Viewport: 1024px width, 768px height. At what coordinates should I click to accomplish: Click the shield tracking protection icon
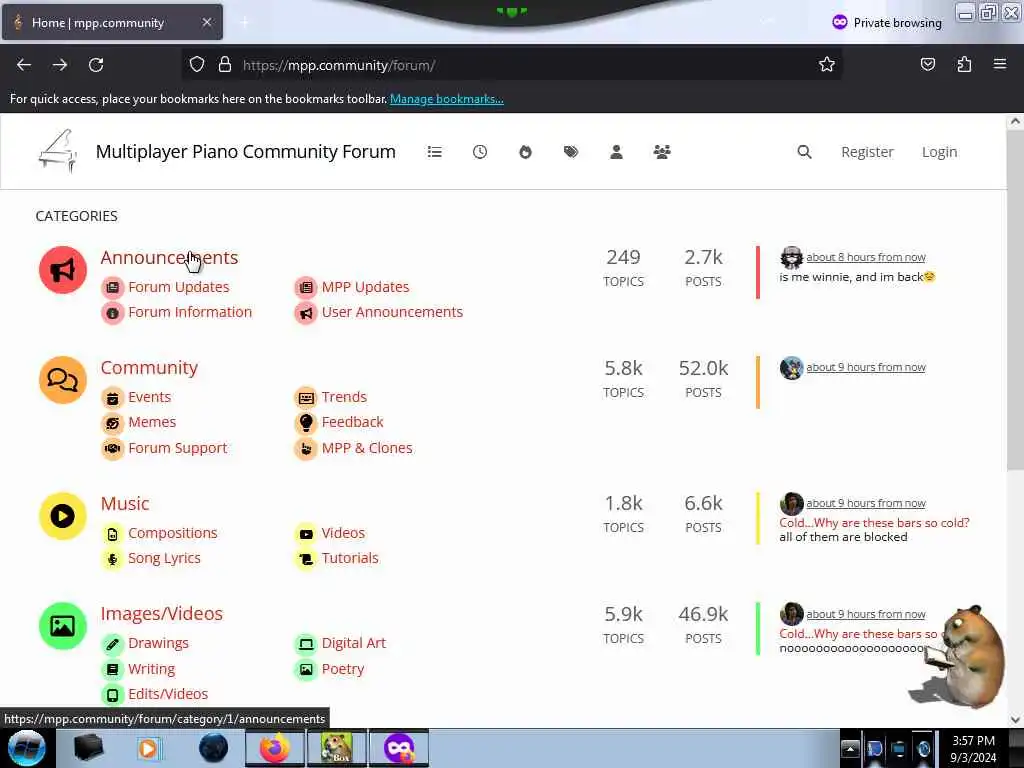(197, 65)
